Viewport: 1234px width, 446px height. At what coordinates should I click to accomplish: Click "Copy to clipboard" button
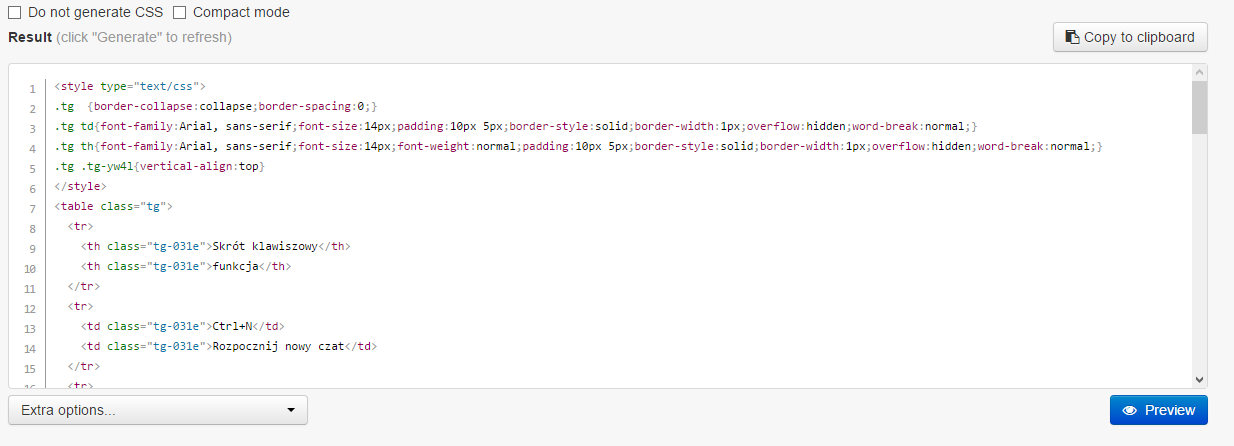pyautogui.click(x=1130, y=37)
